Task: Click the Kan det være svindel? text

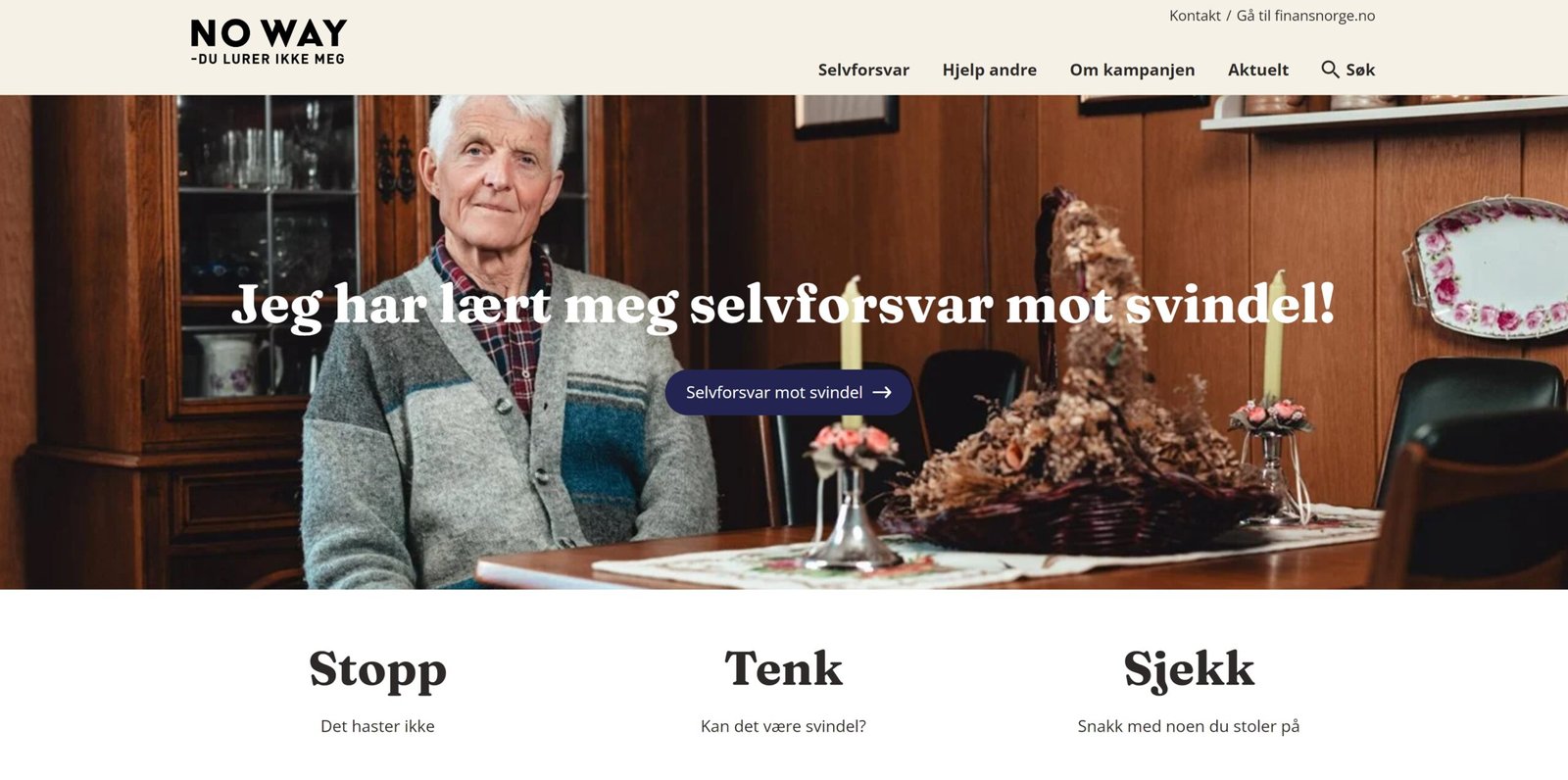Action: [783, 726]
